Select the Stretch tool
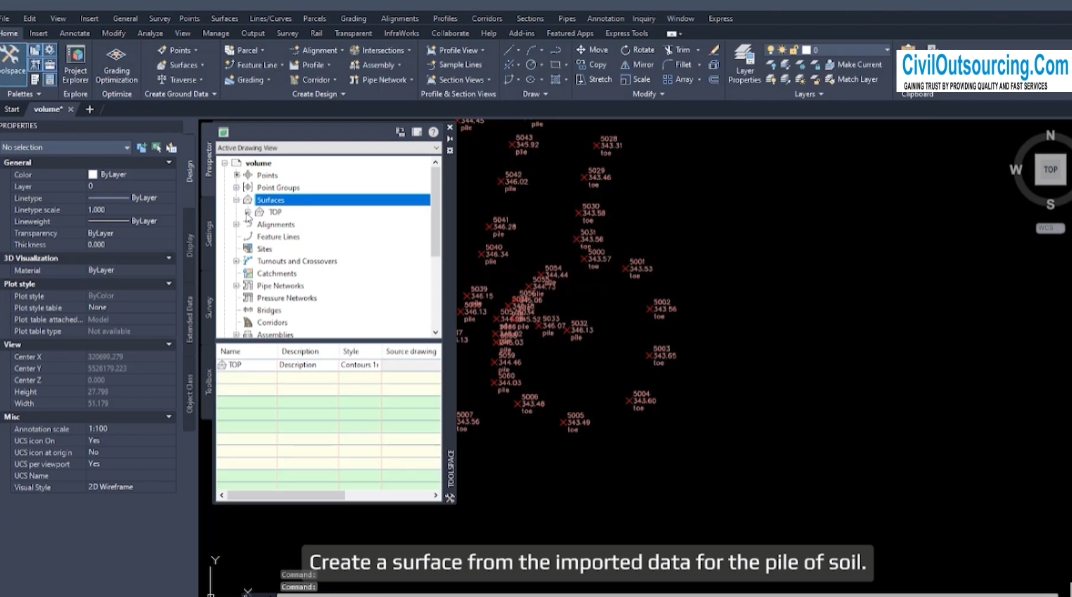 coord(593,79)
